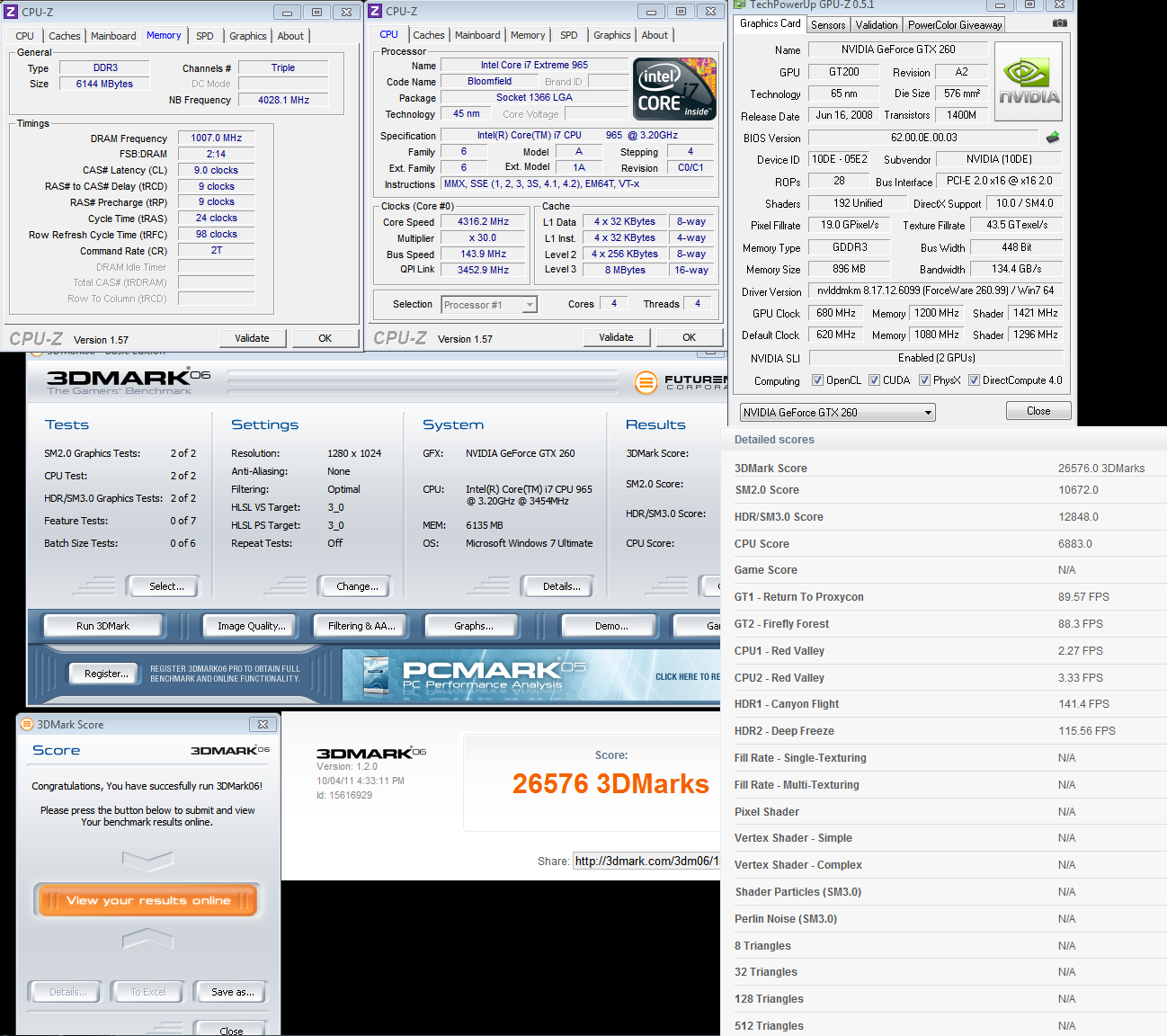The width and height of the screenshot is (1167, 1036).
Task: Click To Excel in 3DMark Score dialog
Action: pos(148,992)
